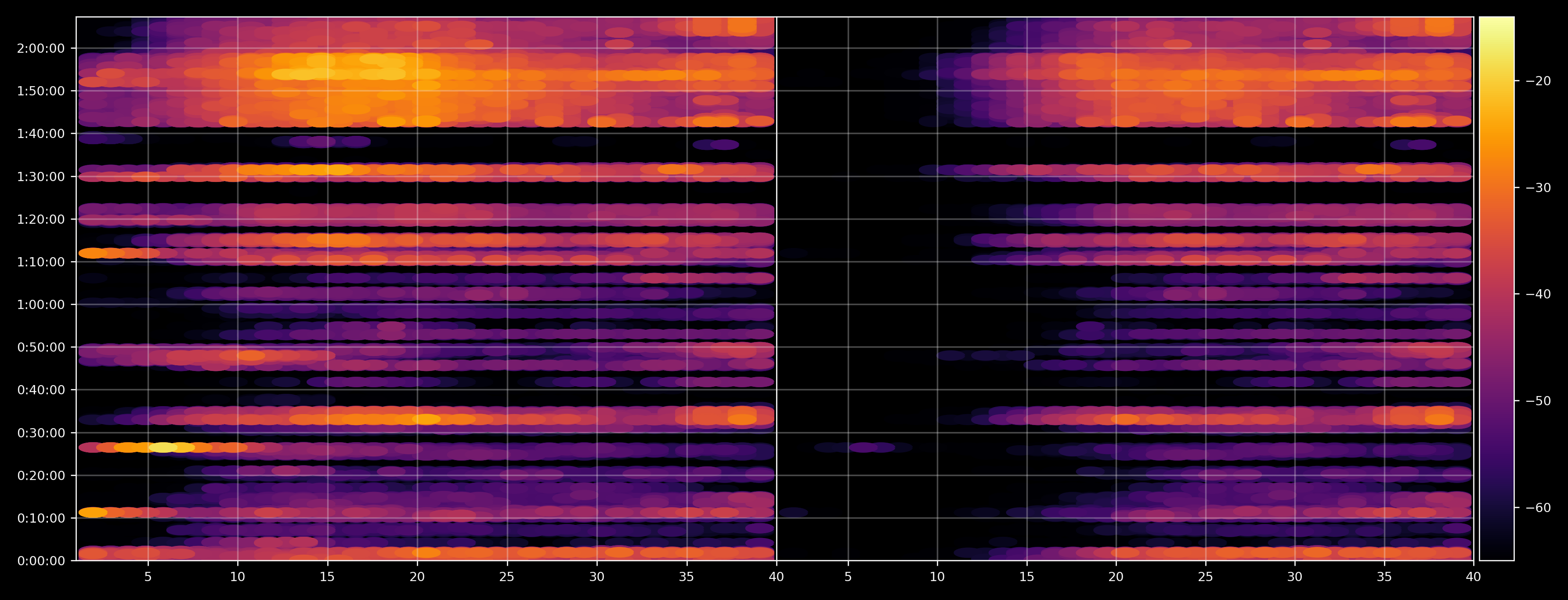1568x600 pixels.
Task: Click x-axis label 15 of left heatmap
Action: (328, 577)
